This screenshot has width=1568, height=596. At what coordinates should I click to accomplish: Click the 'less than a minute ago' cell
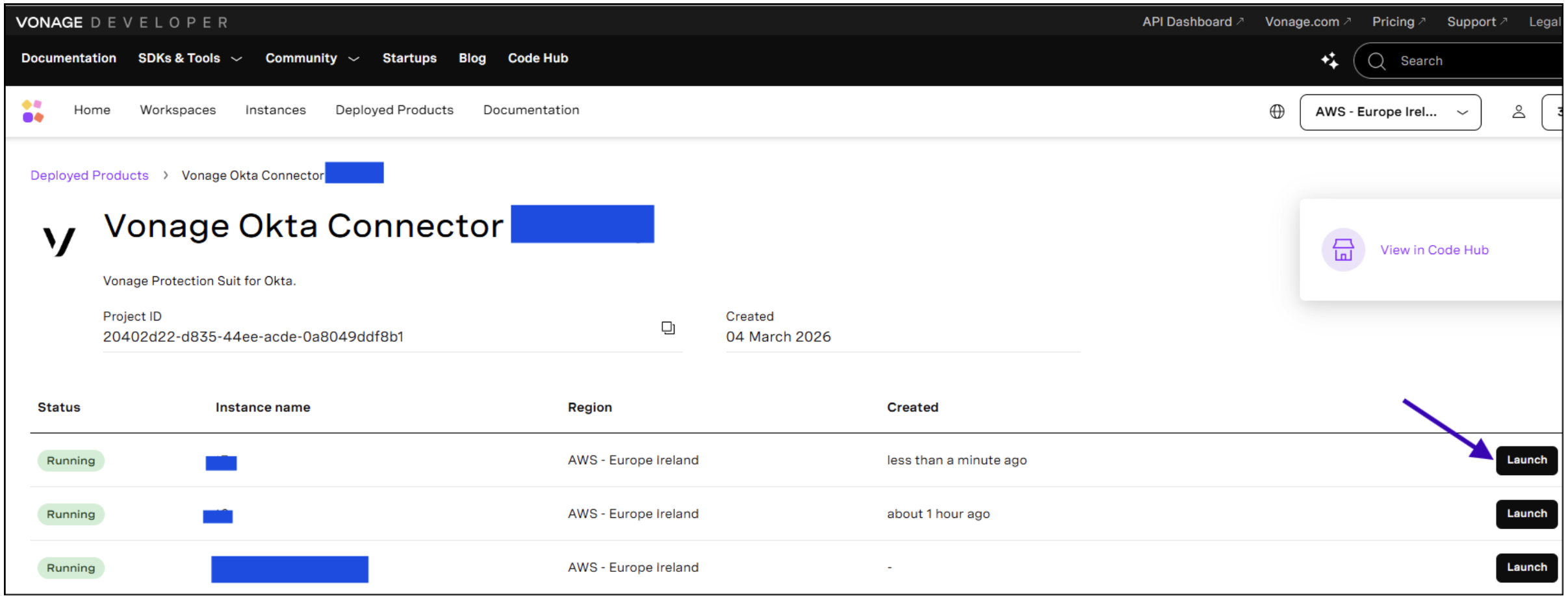957,460
